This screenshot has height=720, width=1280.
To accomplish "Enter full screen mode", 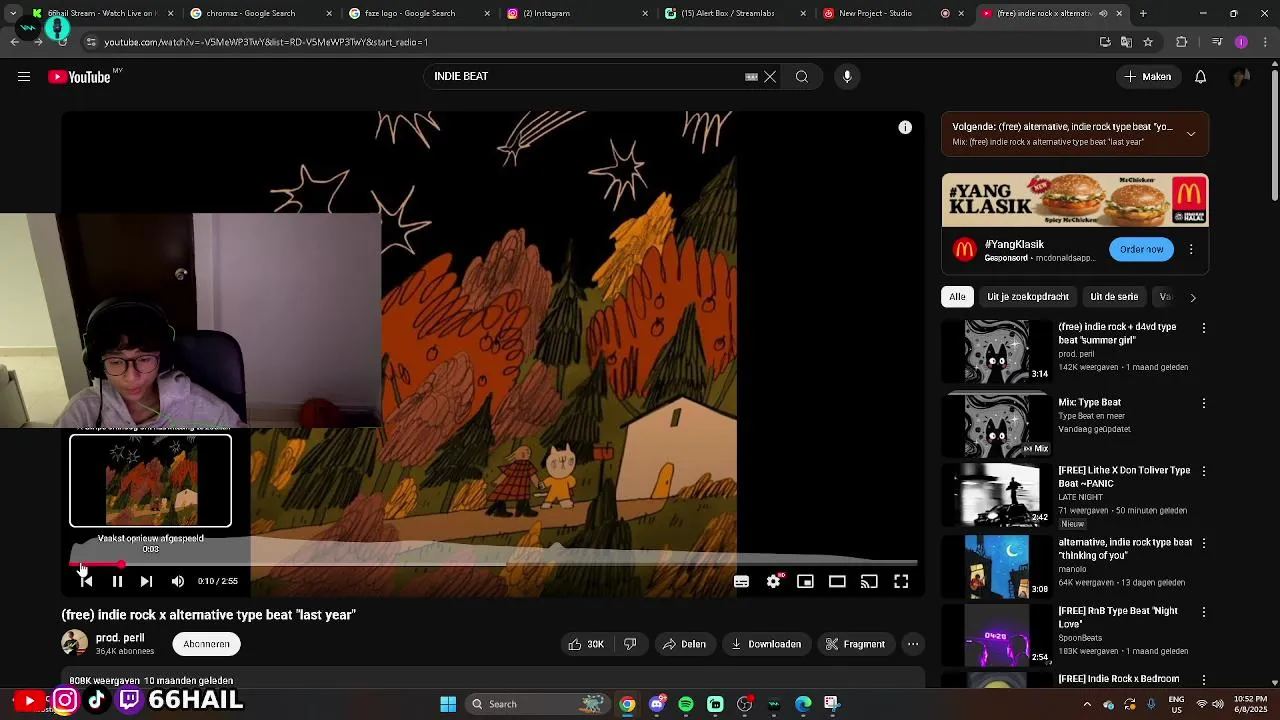I will point(901,581).
